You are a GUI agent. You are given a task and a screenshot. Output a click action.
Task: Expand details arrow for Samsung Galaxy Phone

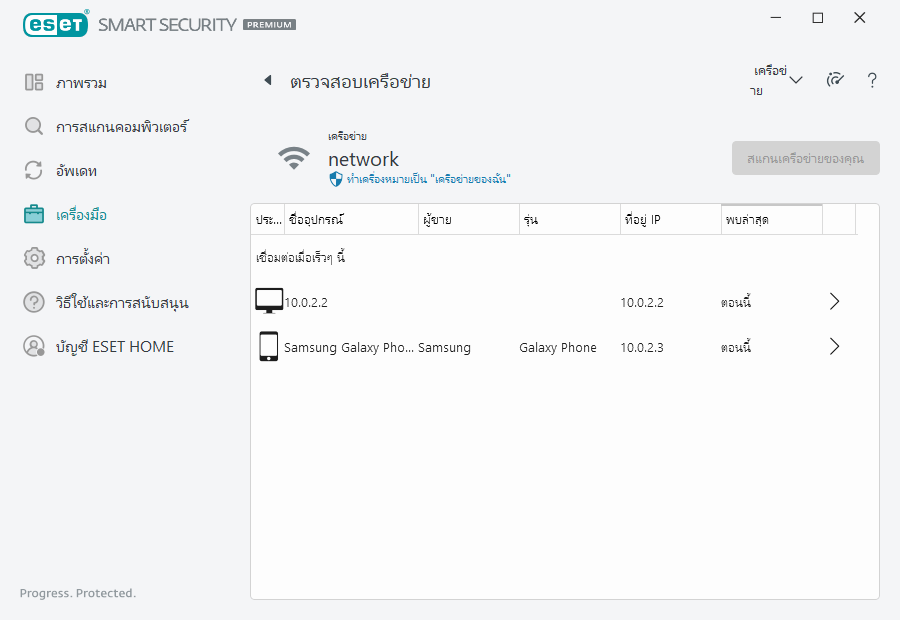tap(835, 347)
